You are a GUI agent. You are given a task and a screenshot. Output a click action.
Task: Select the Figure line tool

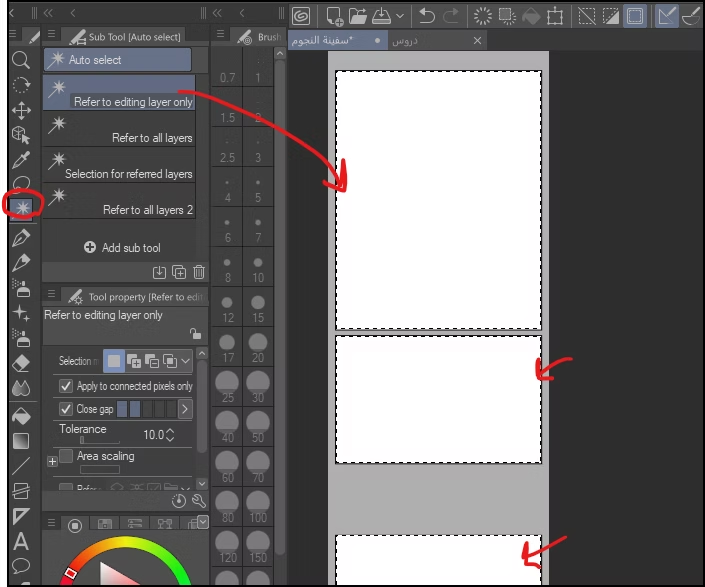pyautogui.click(x=21, y=466)
